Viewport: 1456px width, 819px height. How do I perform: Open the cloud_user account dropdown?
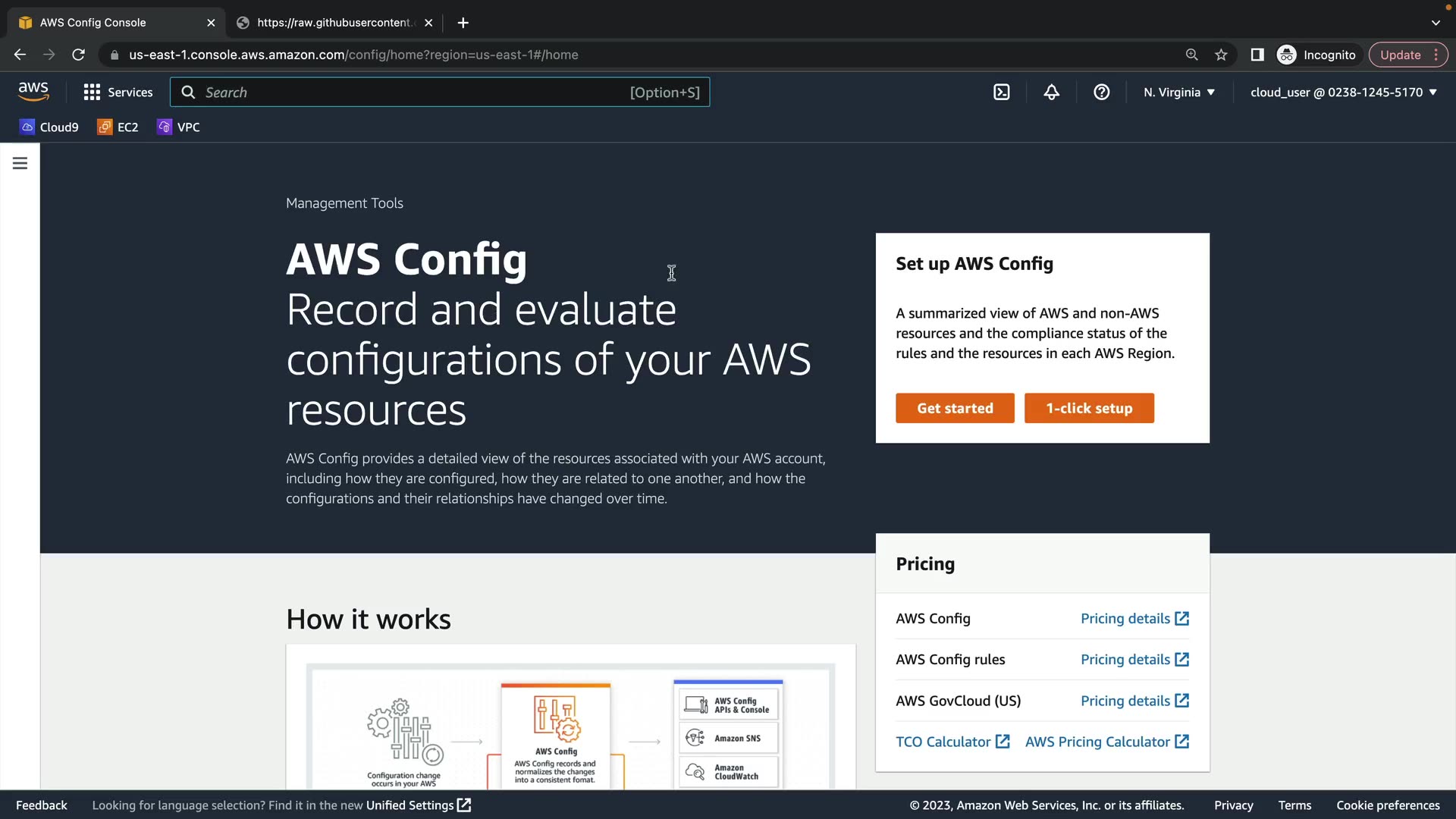(x=1343, y=93)
